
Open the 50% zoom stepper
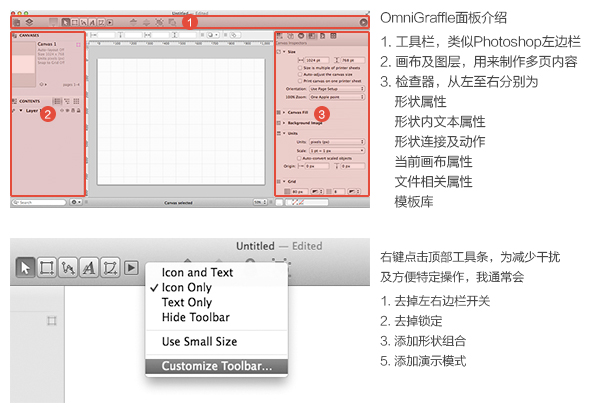[260, 202]
